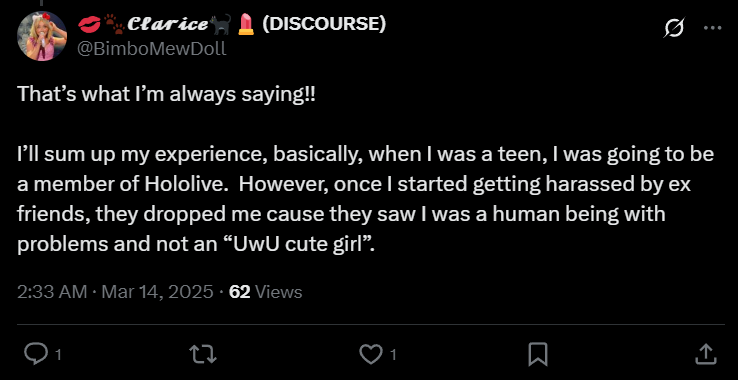Open the Grok explain-post icon
This screenshot has width=738, height=380.
click(x=674, y=28)
